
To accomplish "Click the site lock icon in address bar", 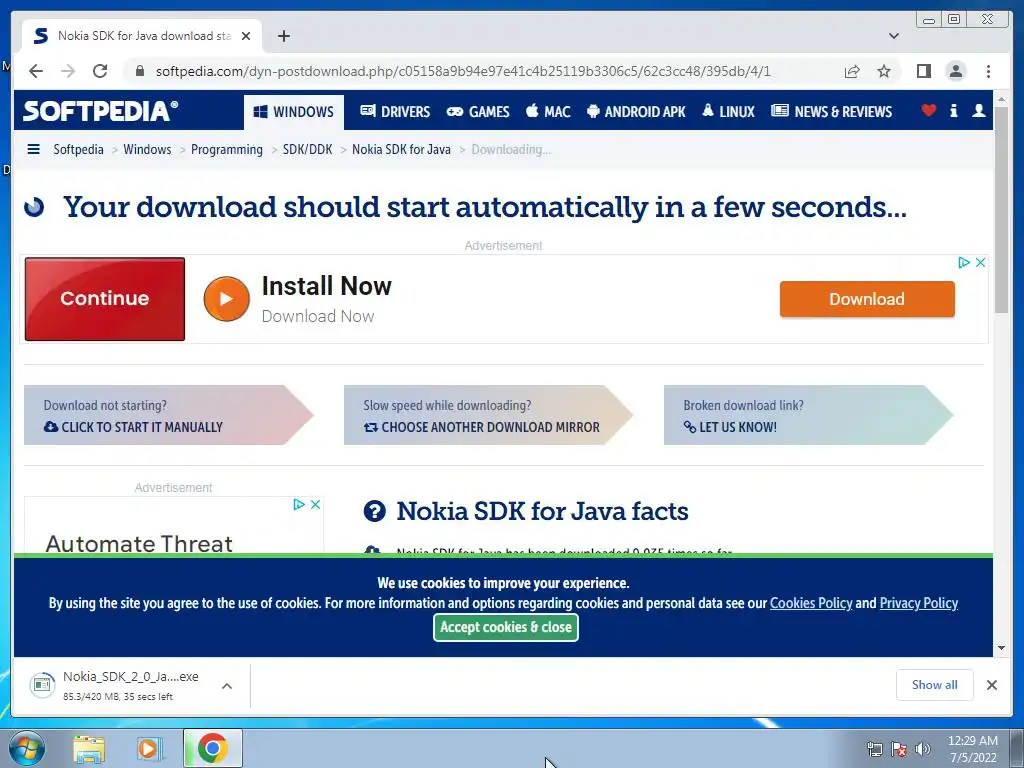I will [x=140, y=71].
